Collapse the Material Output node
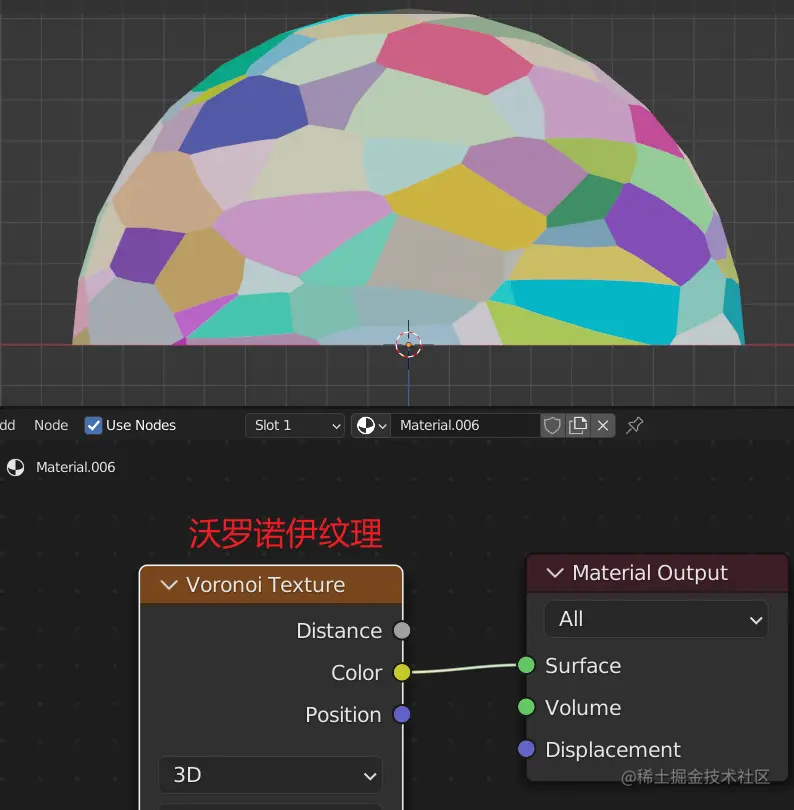Screen dimensions: 794x810 (x=555, y=573)
